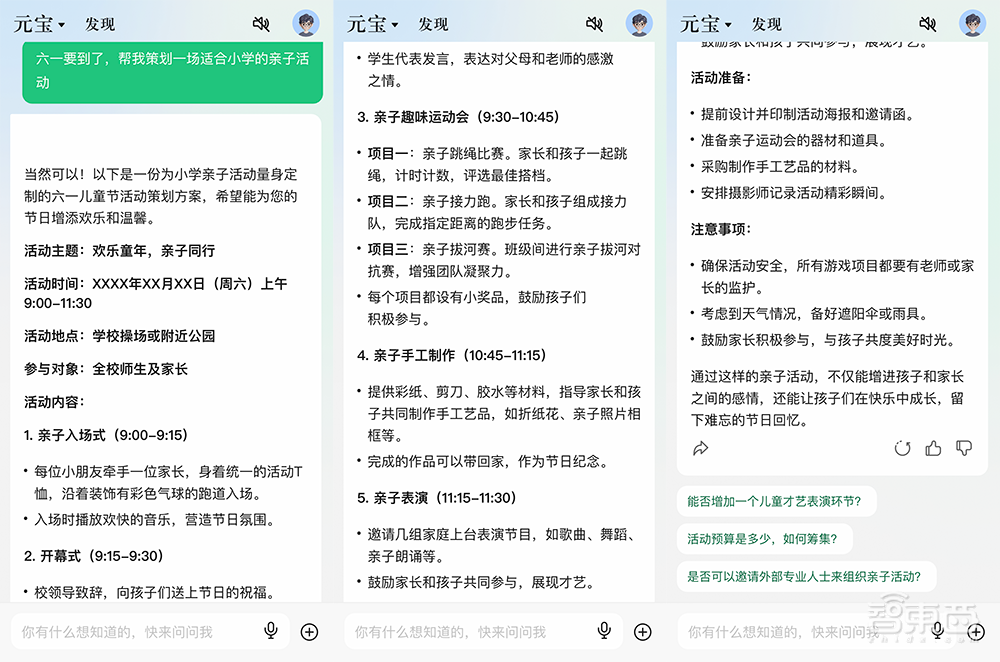Open the 元宝 dropdown on the middle screen

point(370,24)
